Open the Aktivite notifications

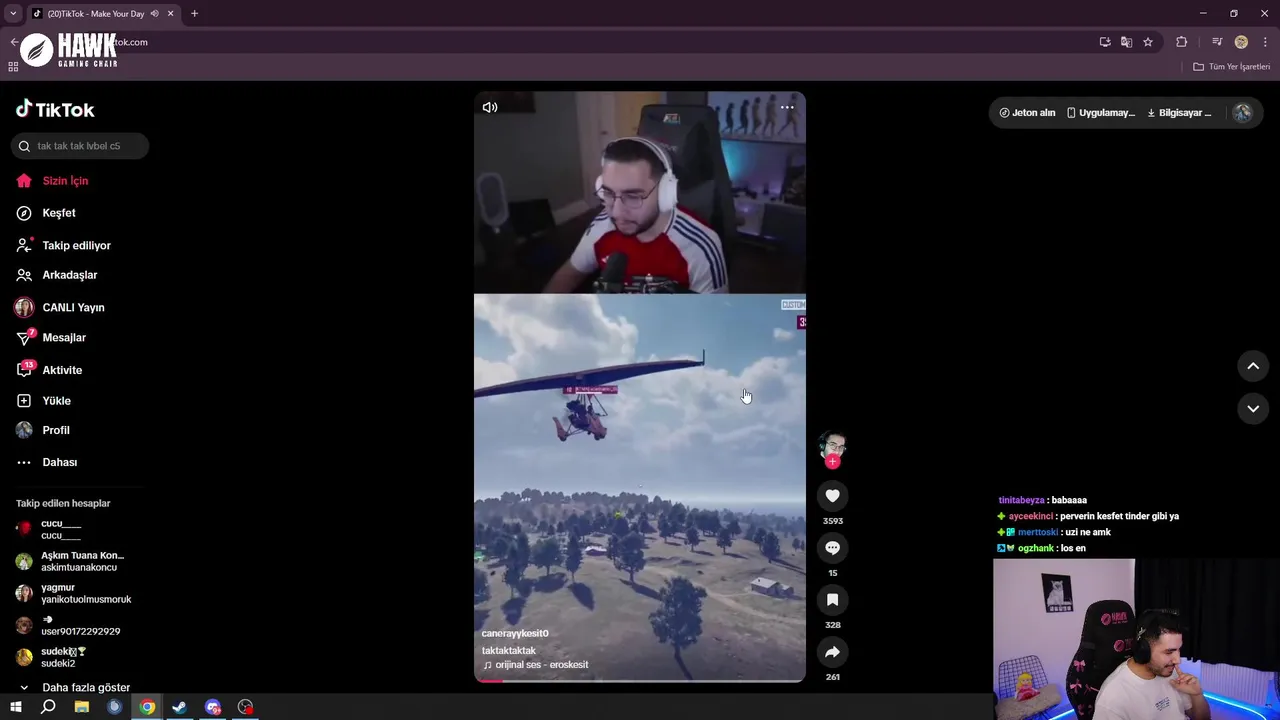pyautogui.click(x=62, y=370)
